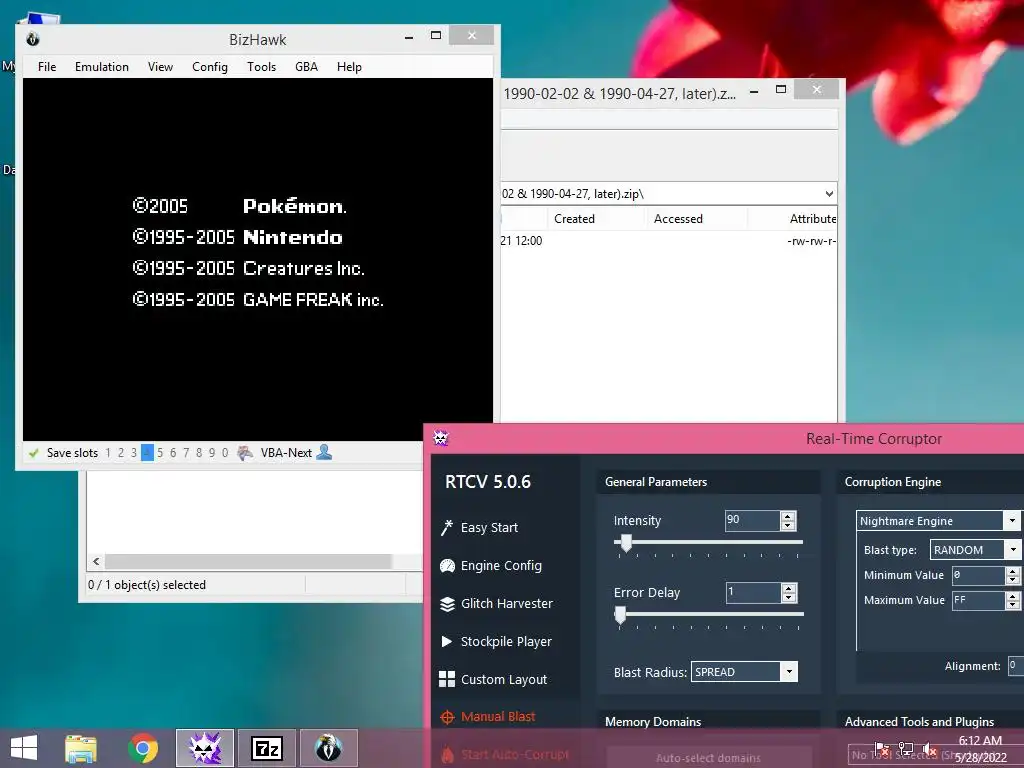
Task: Open the Blast type dropdown showing RANDOM
Action: coord(1012,550)
